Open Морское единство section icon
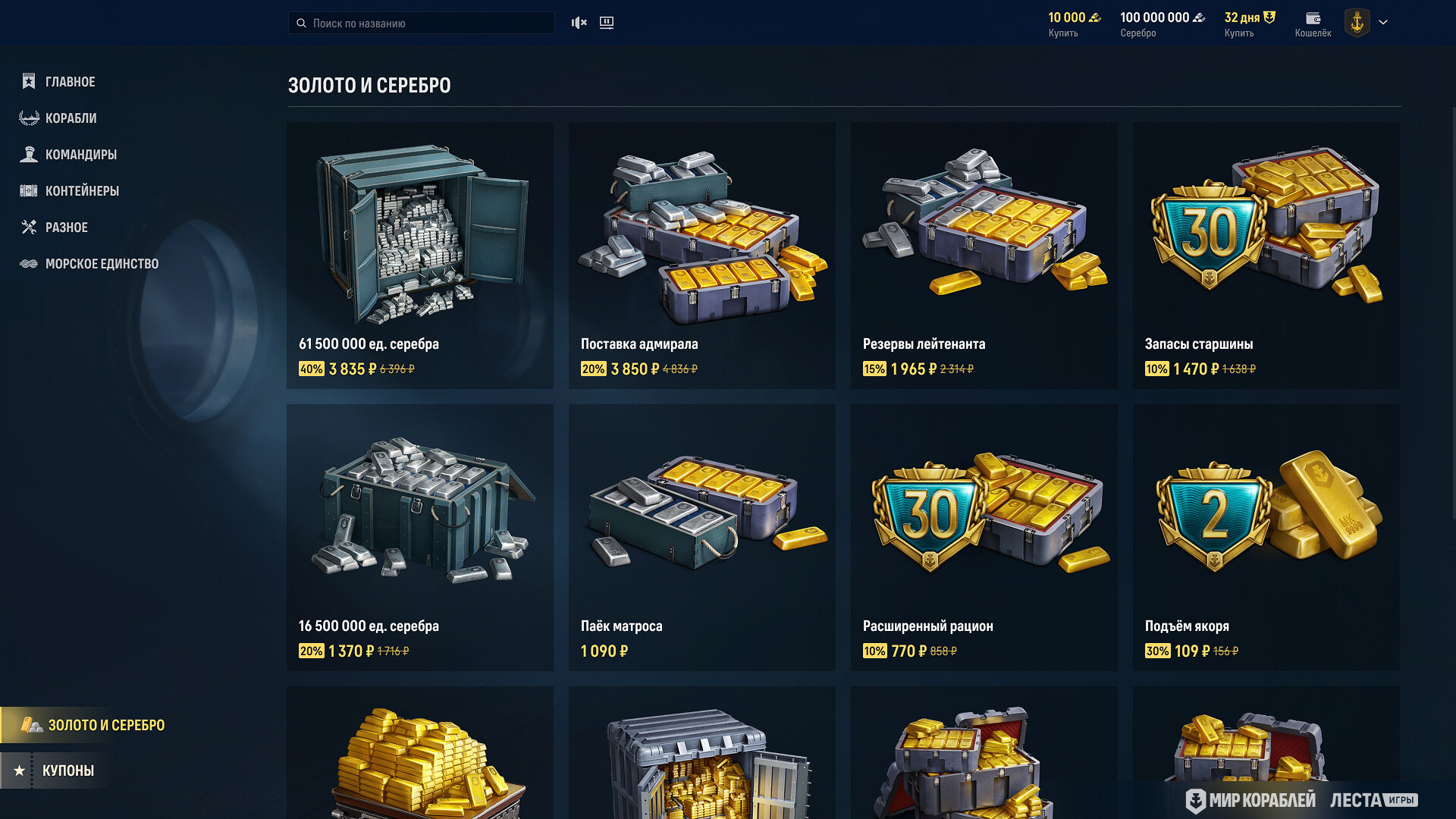Image resolution: width=1456 pixels, height=819 pixels. [x=29, y=263]
